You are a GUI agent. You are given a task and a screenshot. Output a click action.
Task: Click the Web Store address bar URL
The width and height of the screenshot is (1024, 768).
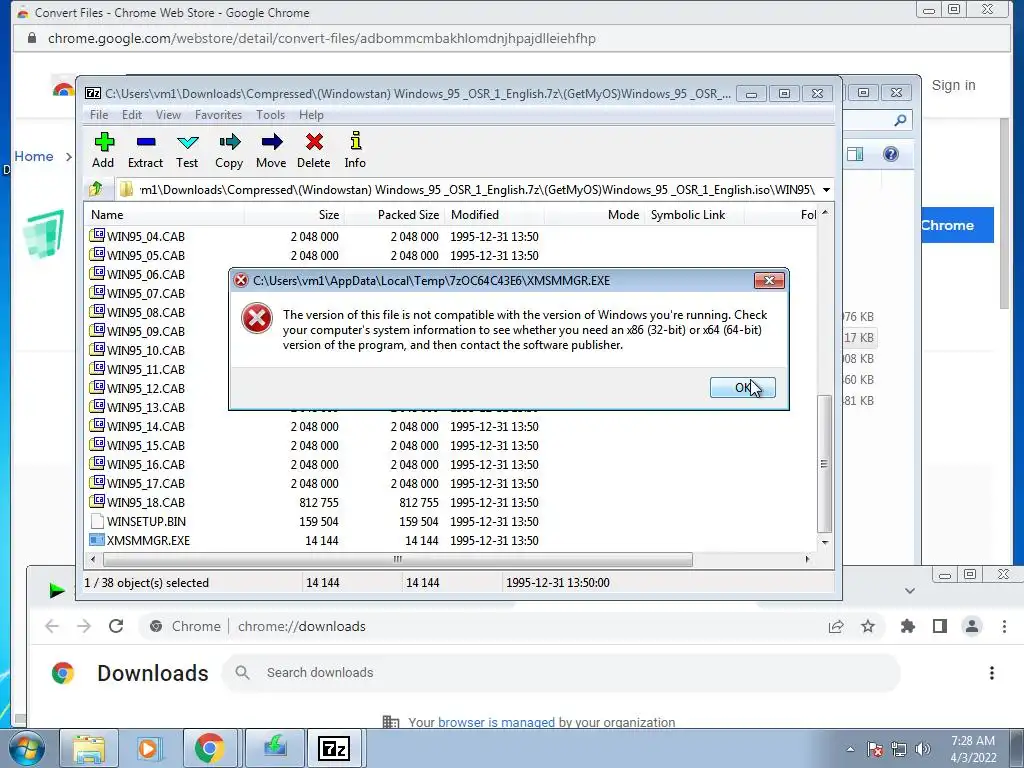pos(322,39)
